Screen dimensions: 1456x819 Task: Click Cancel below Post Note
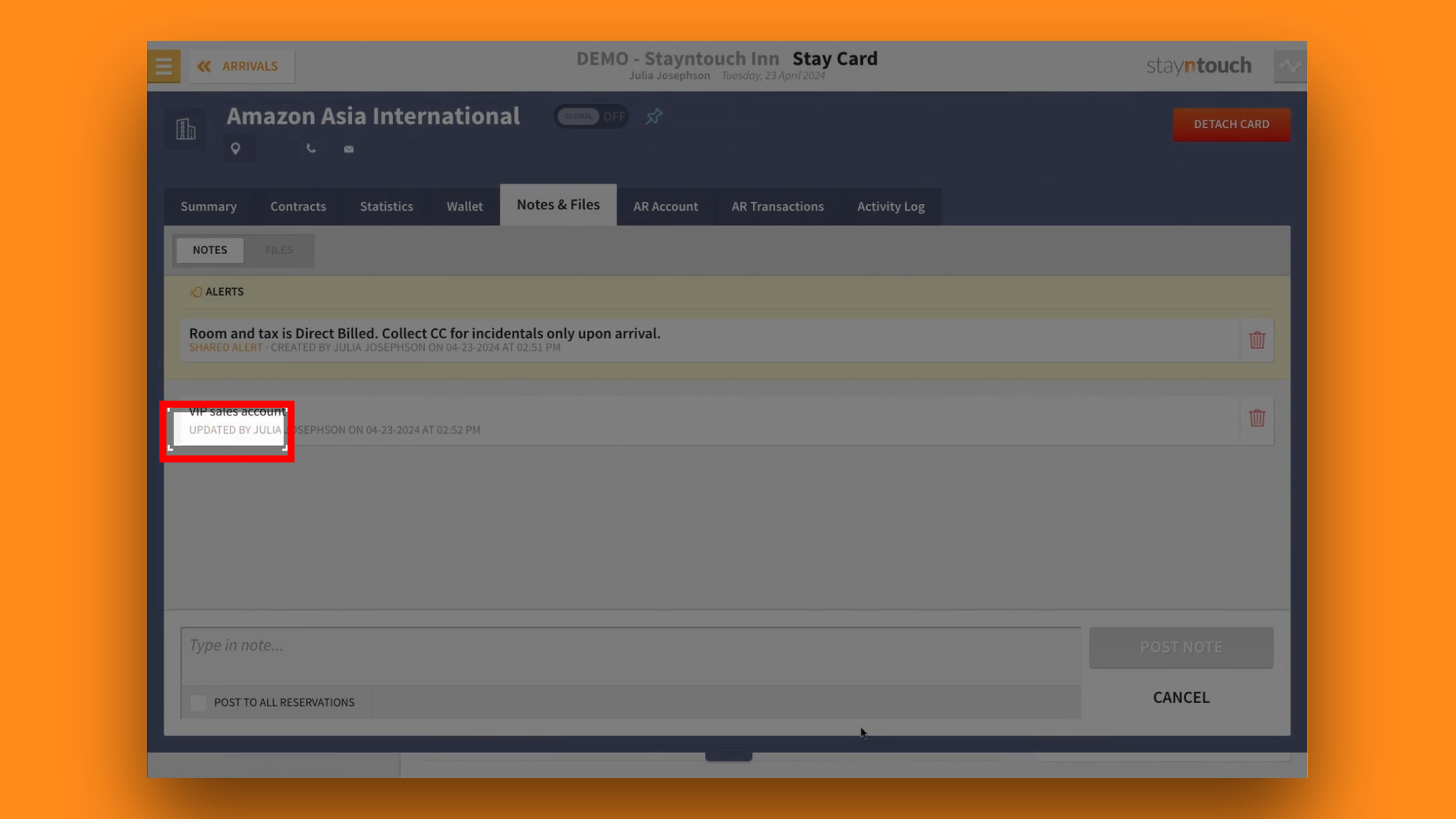1181,698
